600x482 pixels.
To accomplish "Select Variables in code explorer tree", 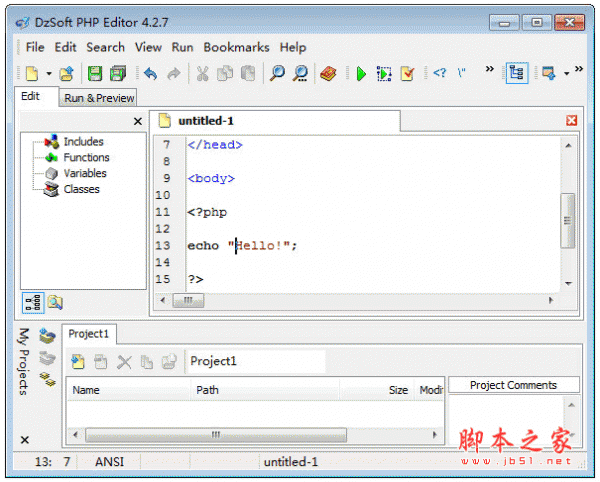I will pos(85,173).
